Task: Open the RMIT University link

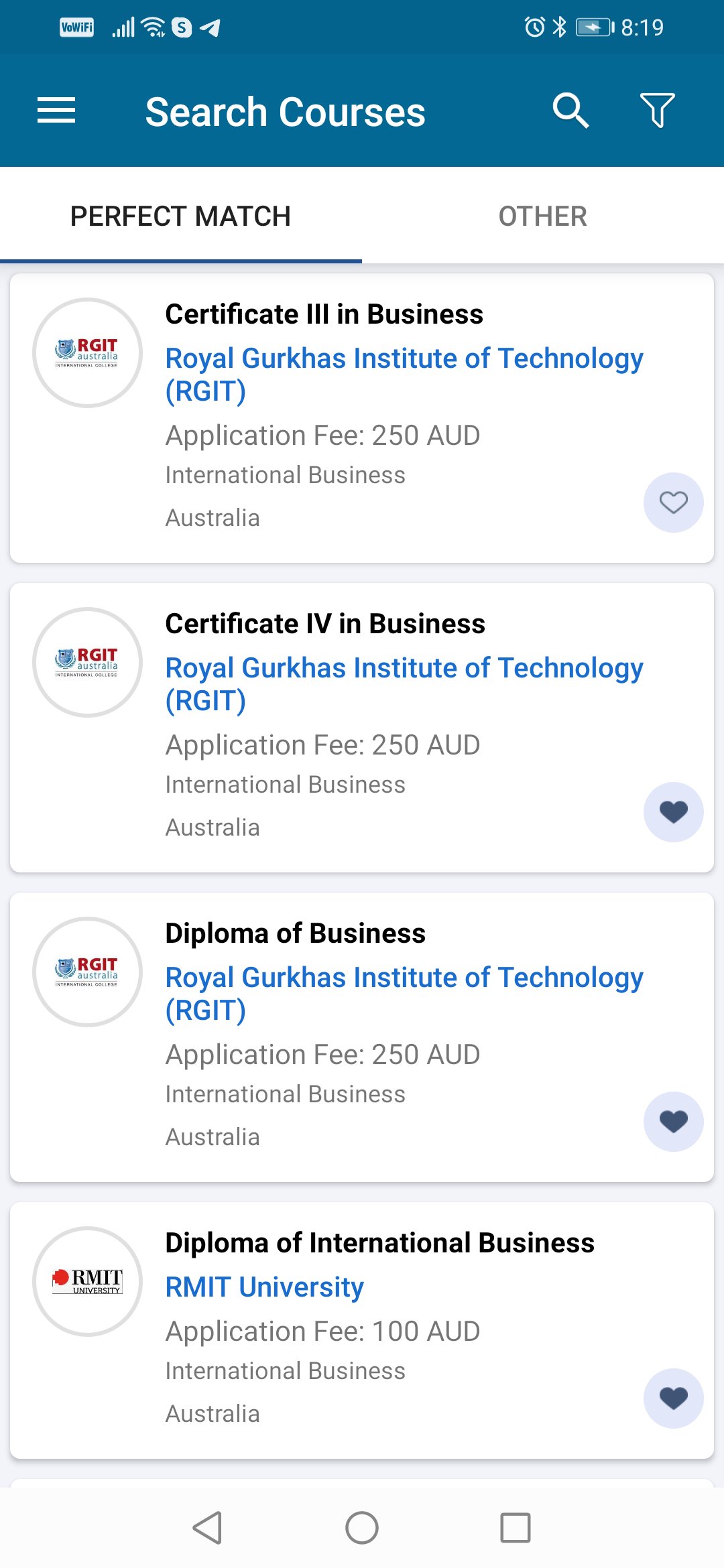Action: click(264, 1287)
